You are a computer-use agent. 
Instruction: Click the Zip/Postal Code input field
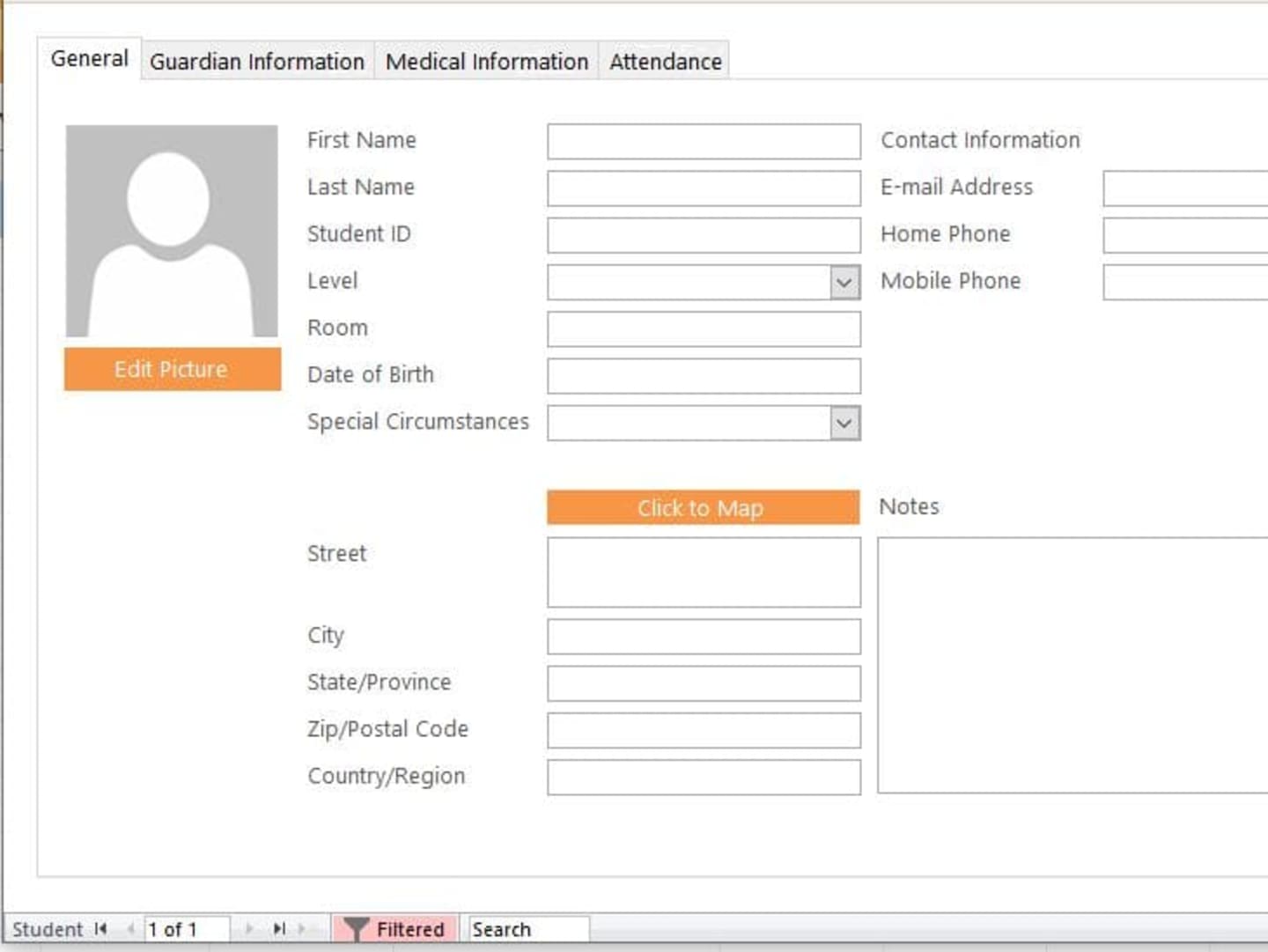point(704,730)
